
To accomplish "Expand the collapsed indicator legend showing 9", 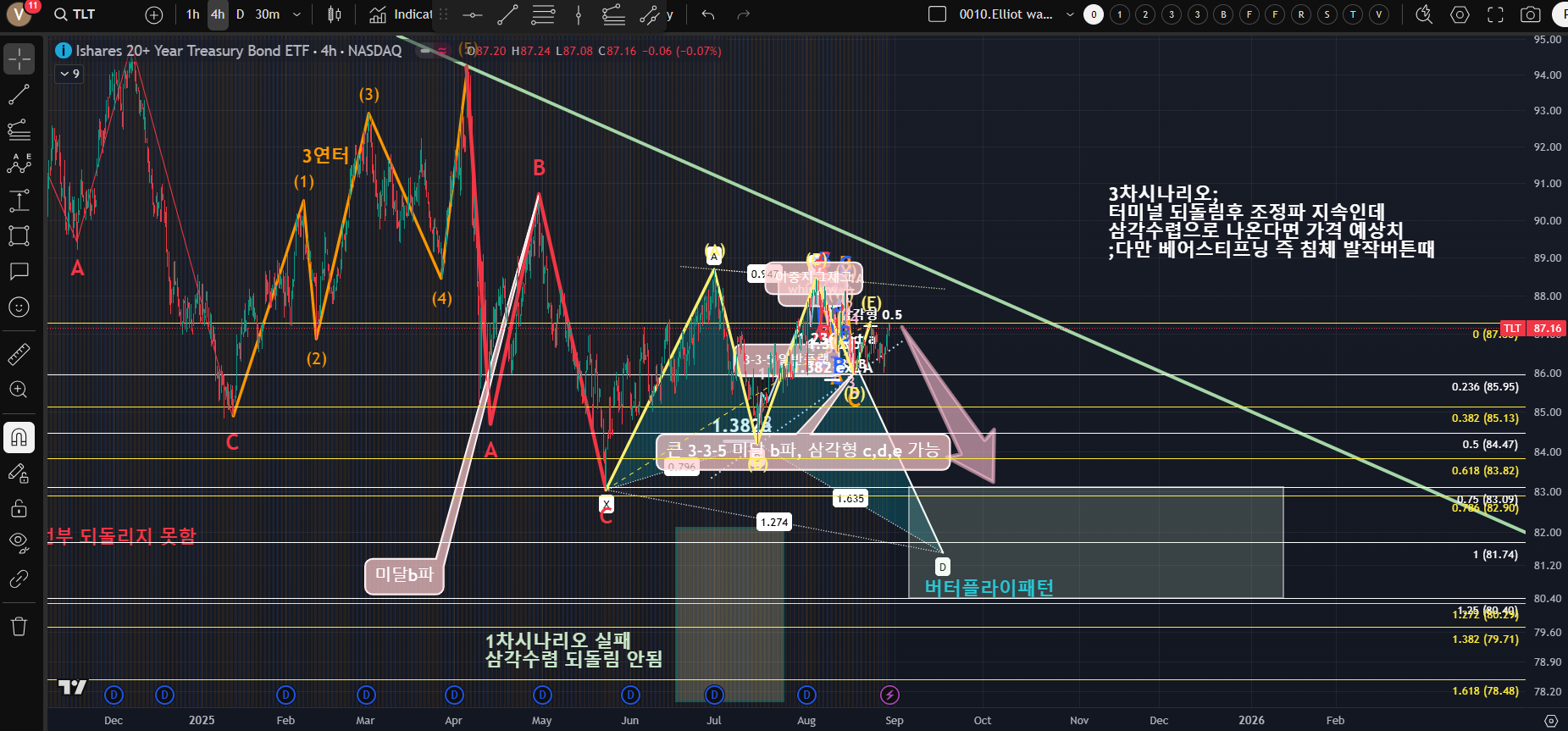I will click(69, 74).
